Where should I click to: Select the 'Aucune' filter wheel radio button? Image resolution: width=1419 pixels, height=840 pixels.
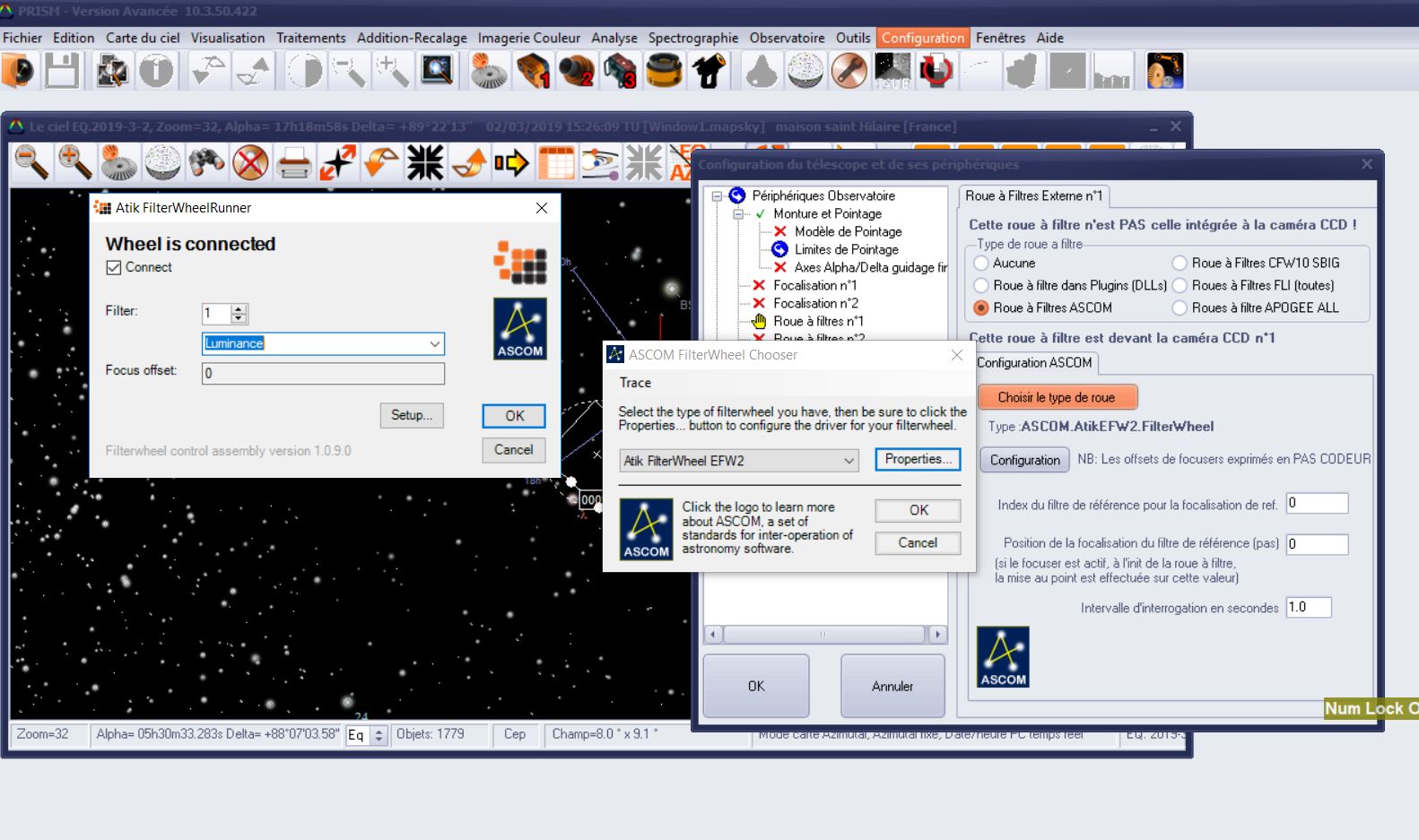point(981,263)
